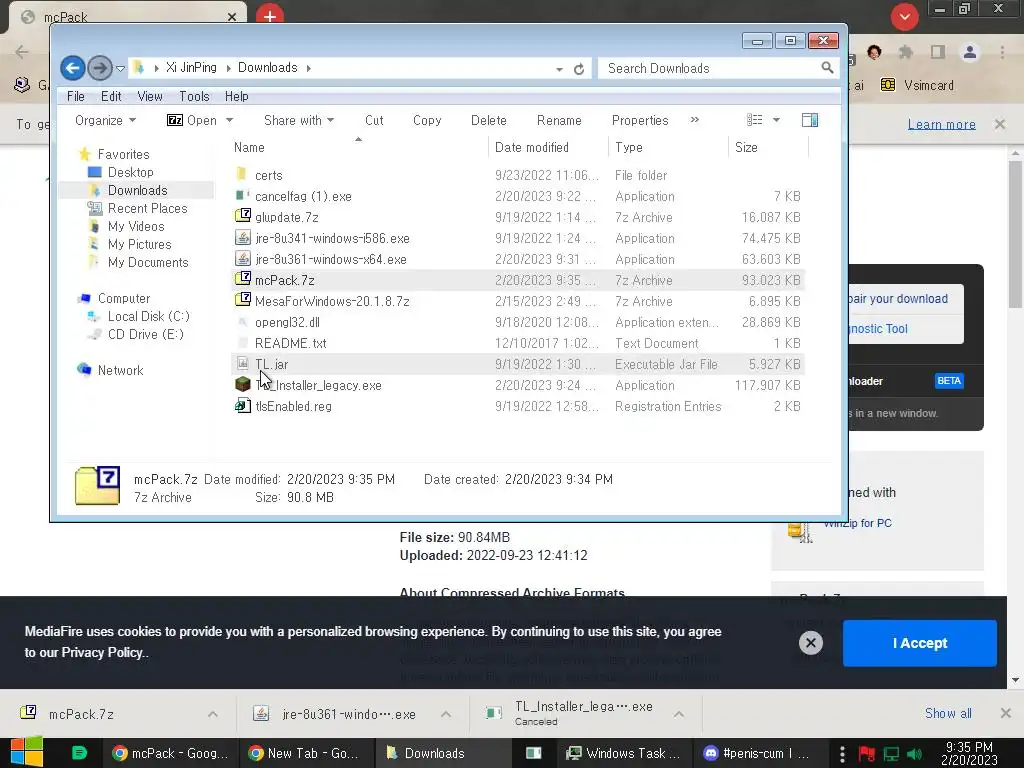Open the view options dropdown arrow
Screen dimensions: 1024x768
point(776,120)
